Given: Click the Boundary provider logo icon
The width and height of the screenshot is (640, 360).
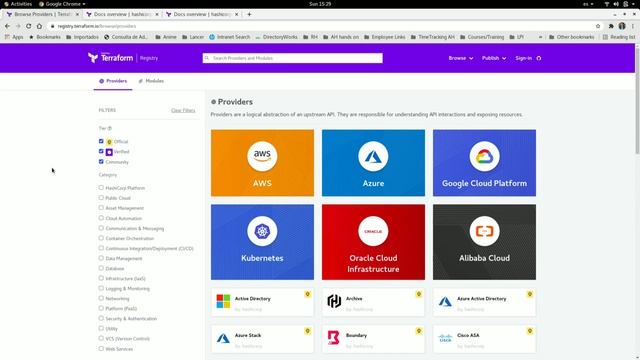Looking at the screenshot, I should pyautogui.click(x=334, y=338).
